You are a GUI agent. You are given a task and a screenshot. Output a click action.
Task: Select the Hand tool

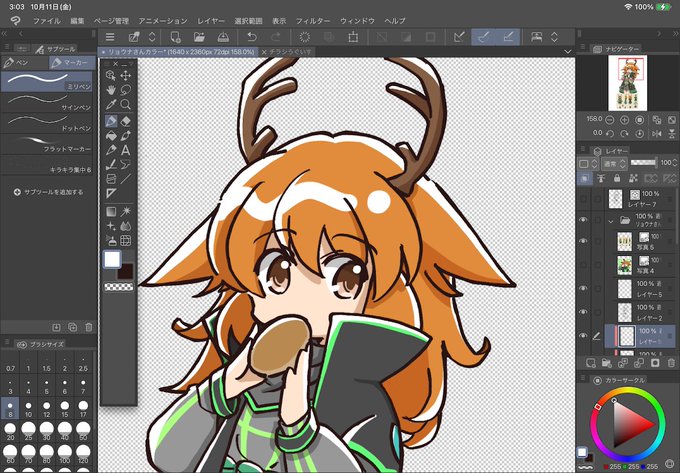click(111, 90)
